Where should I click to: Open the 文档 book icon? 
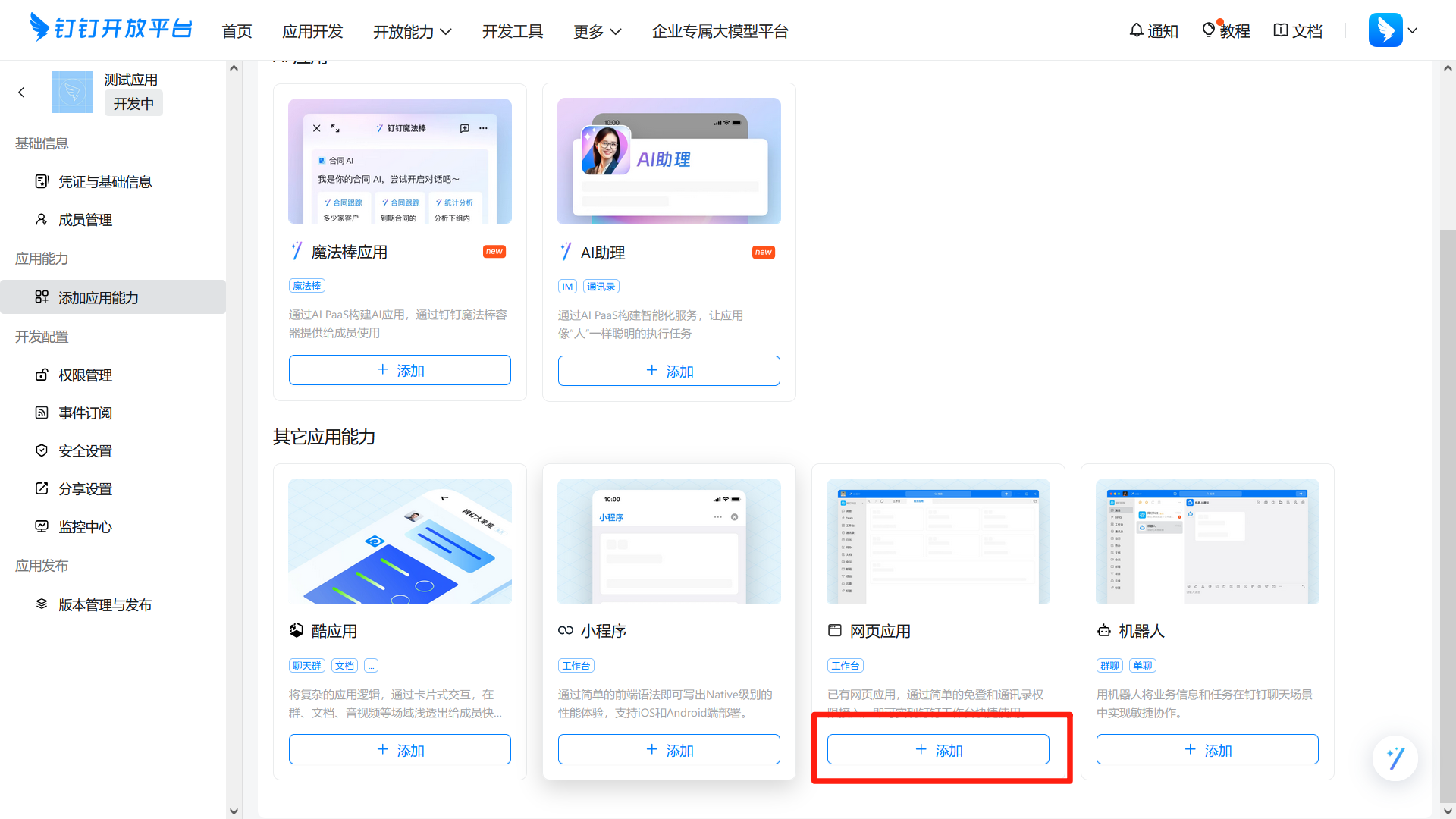click(1280, 30)
